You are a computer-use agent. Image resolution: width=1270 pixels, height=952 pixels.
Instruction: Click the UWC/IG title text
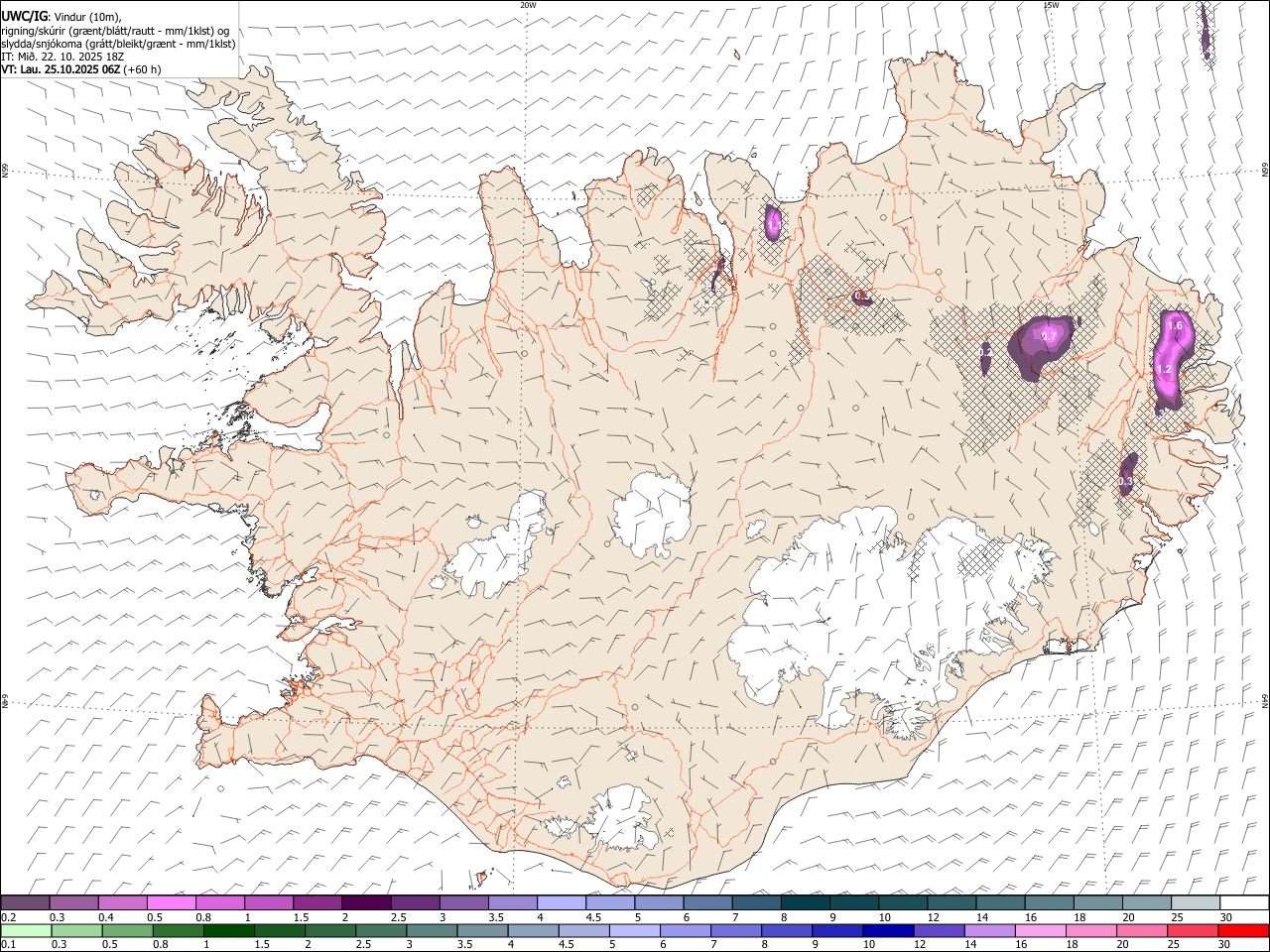(x=25, y=16)
